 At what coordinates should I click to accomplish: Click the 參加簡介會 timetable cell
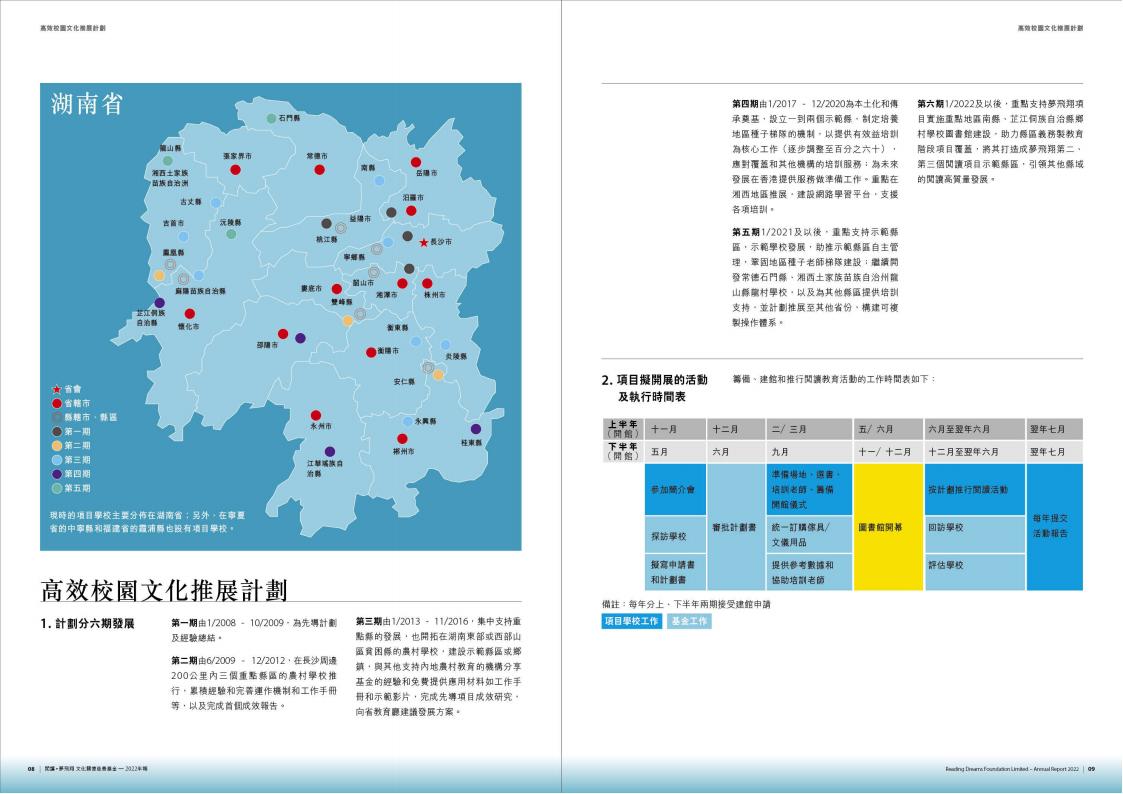pyautogui.click(x=674, y=490)
